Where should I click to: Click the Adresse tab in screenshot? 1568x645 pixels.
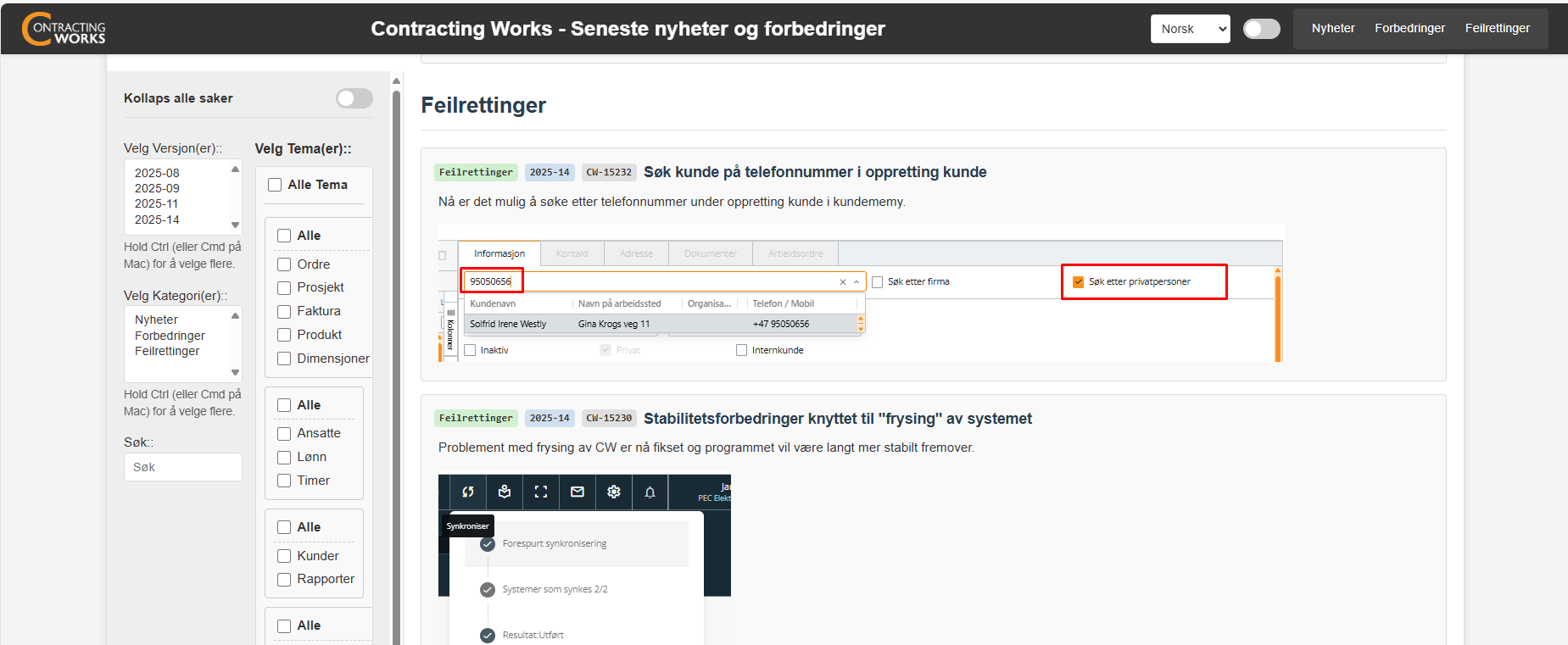[x=636, y=253]
